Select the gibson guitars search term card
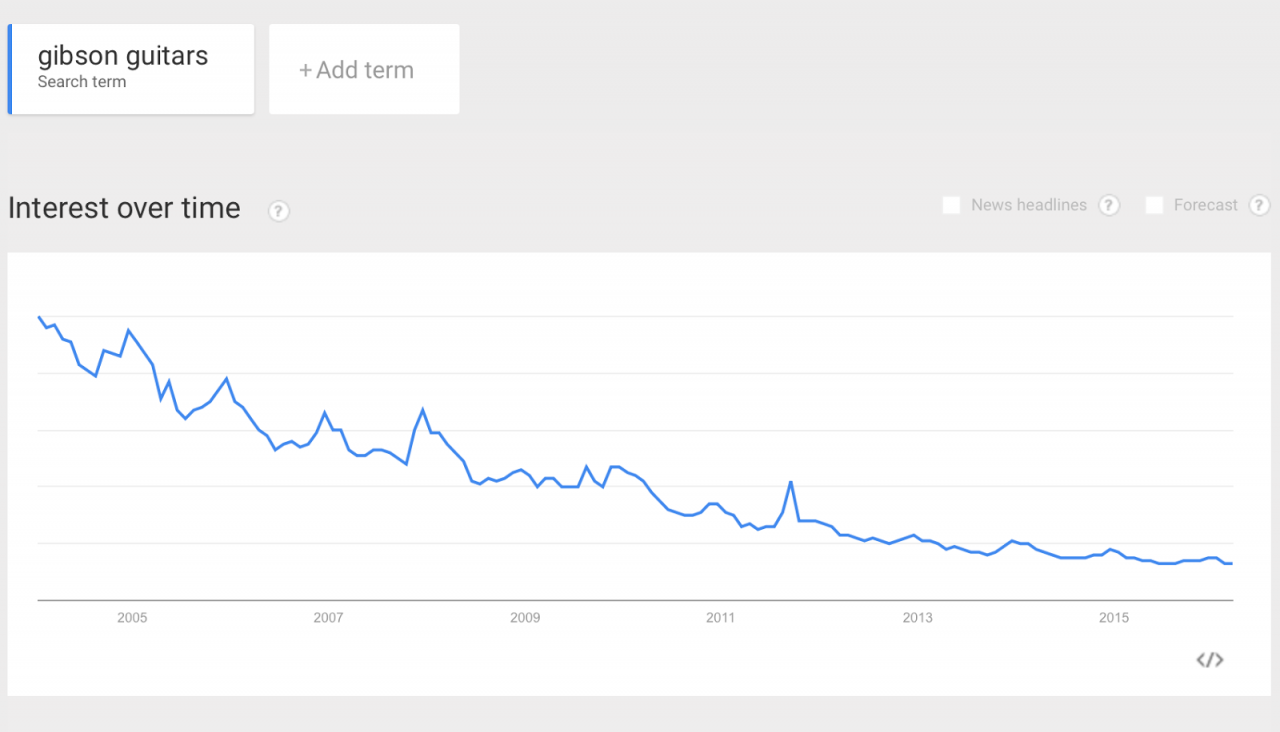 click(131, 69)
